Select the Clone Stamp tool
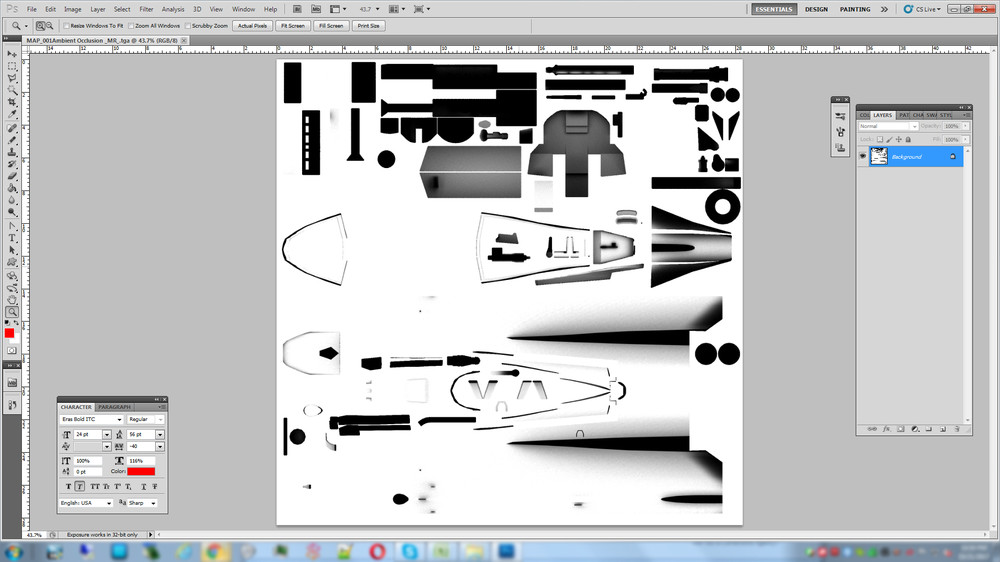The width and height of the screenshot is (1000, 562). pos(11,152)
